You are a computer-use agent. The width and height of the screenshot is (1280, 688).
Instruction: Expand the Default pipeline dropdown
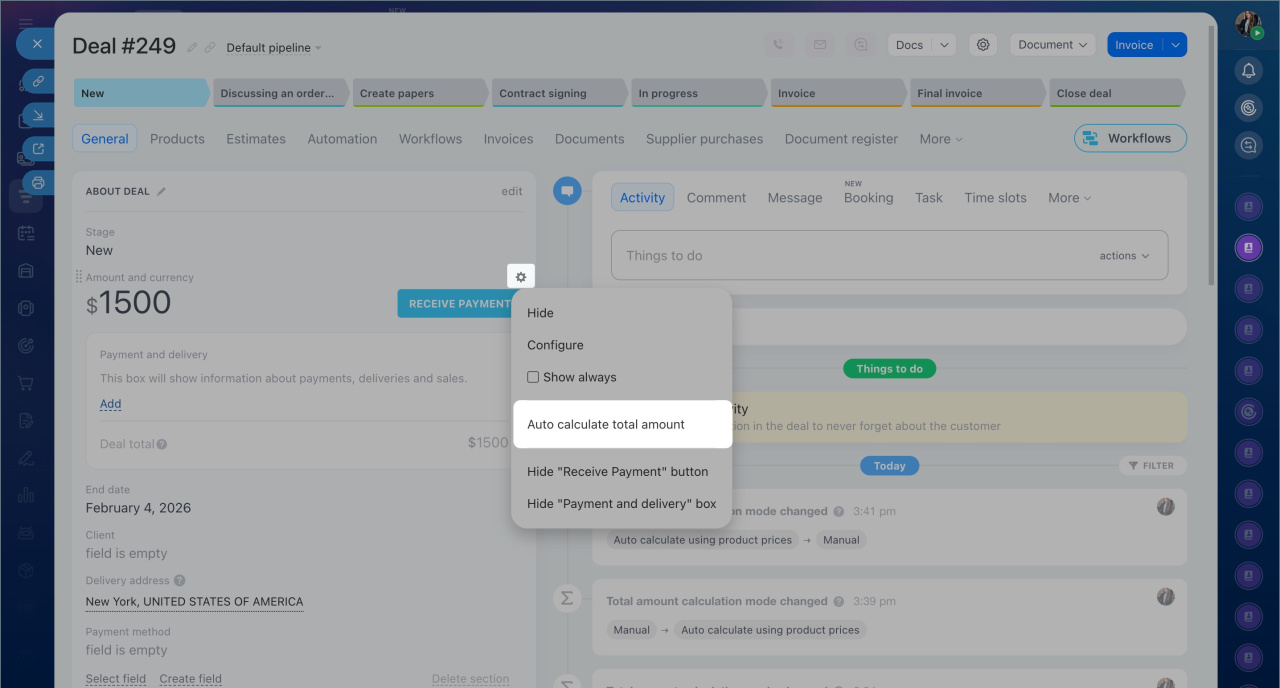(274, 48)
